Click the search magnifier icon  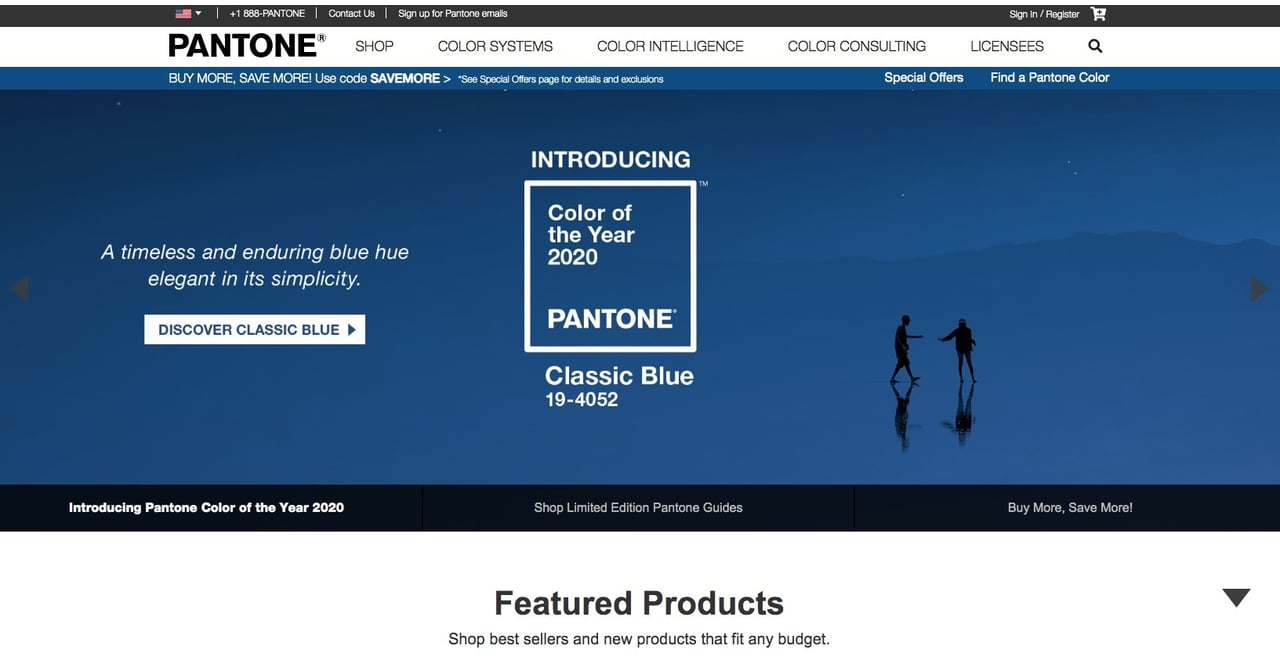[1095, 46]
